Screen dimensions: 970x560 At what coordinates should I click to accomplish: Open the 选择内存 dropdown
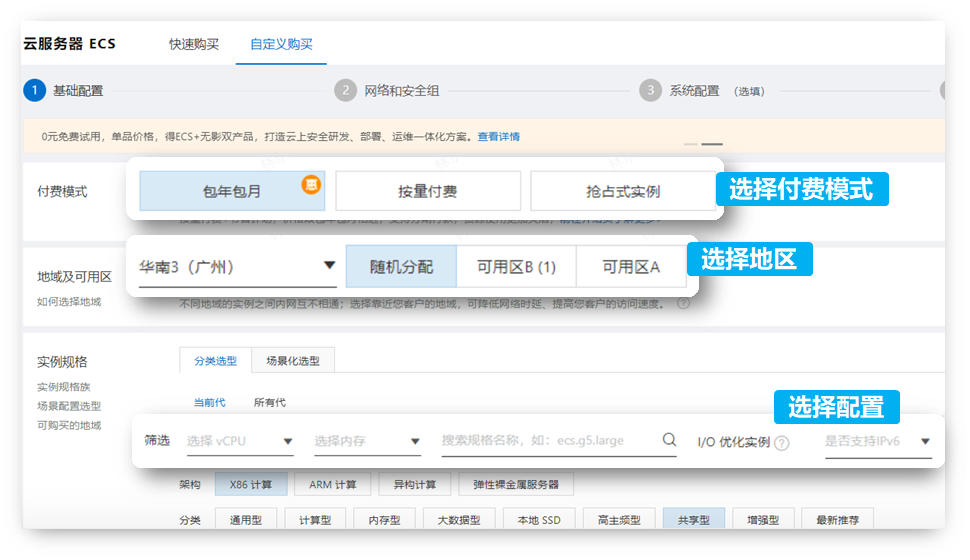[367, 441]
